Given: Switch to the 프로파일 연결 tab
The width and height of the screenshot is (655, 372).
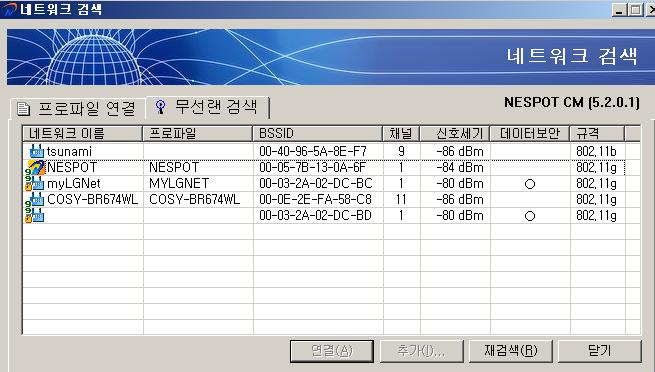Looking at the screenshot, I should coord(78,109).
